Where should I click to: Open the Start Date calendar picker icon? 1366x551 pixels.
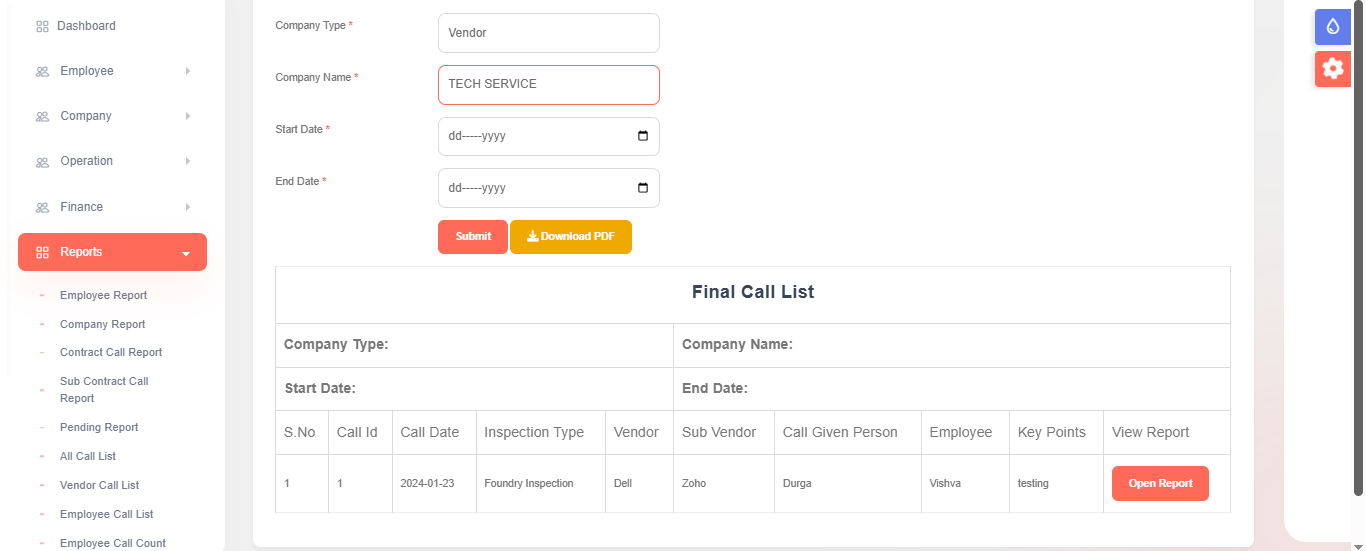tap(643, 136)
